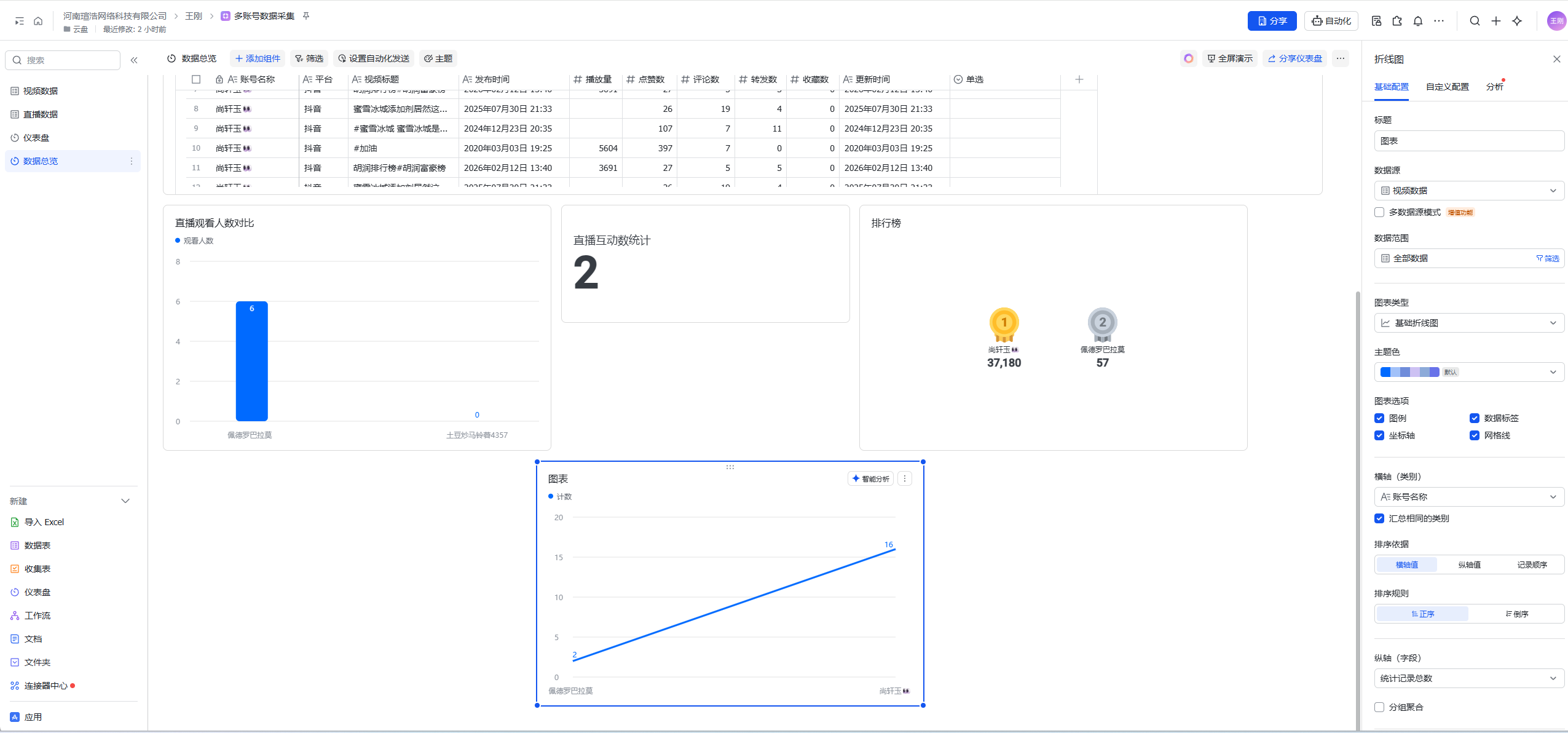This screenshot has height=733, width=1568.
Task: Uncheck the 数据标签 option
Action: click(1474, 418)
